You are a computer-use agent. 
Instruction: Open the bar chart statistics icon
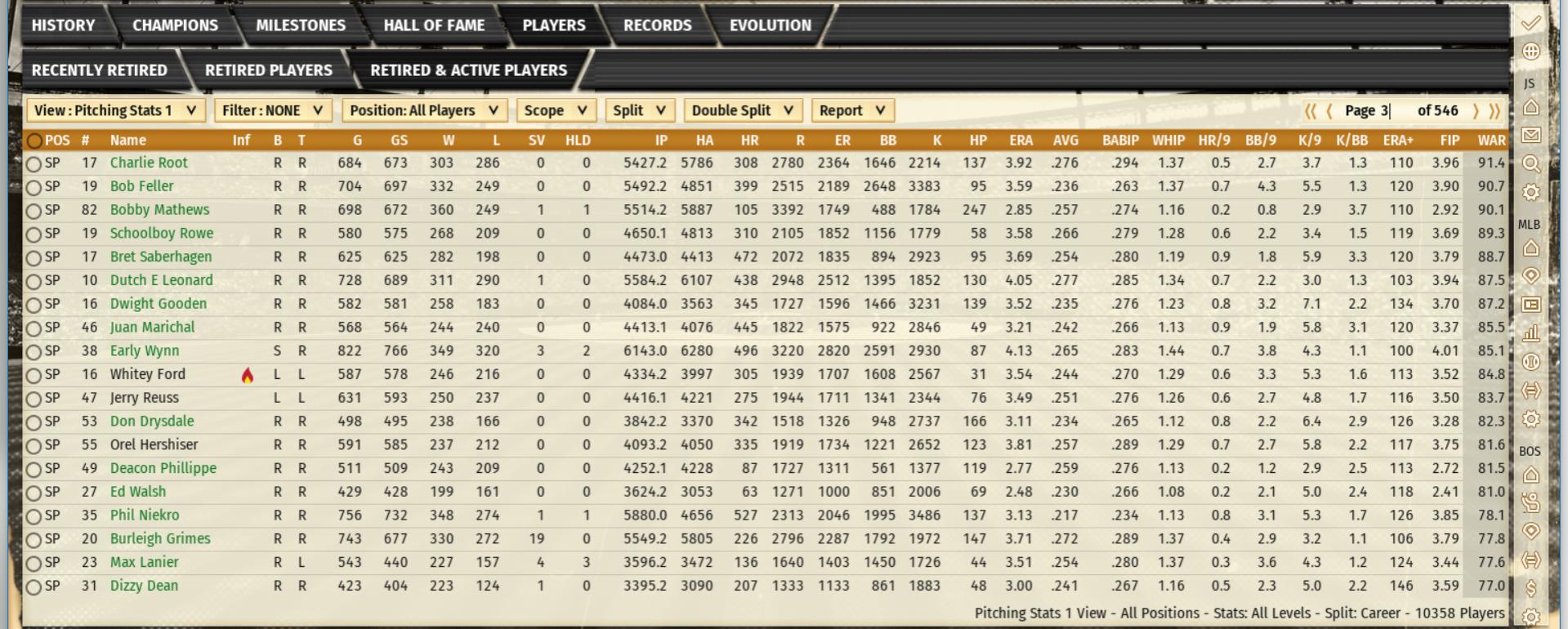point(1530,332)
